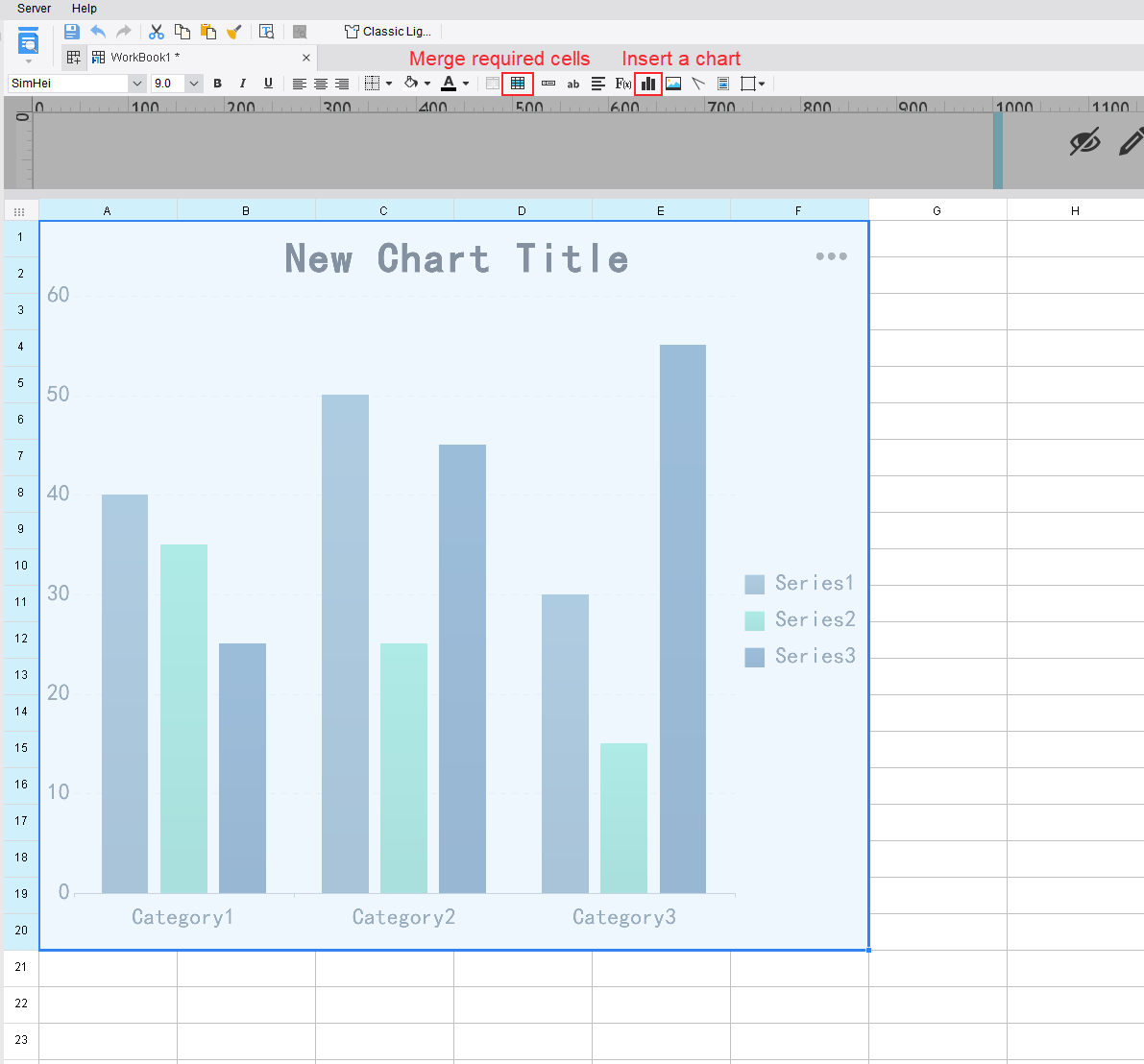Click the cell border icon
1144x1064 pixels.
pyautogui.click(x=372, y=84)
